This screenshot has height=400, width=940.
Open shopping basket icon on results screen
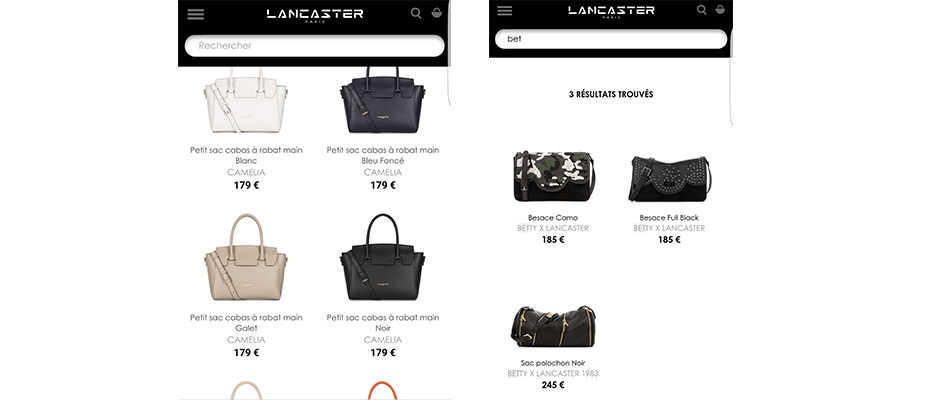720,9
